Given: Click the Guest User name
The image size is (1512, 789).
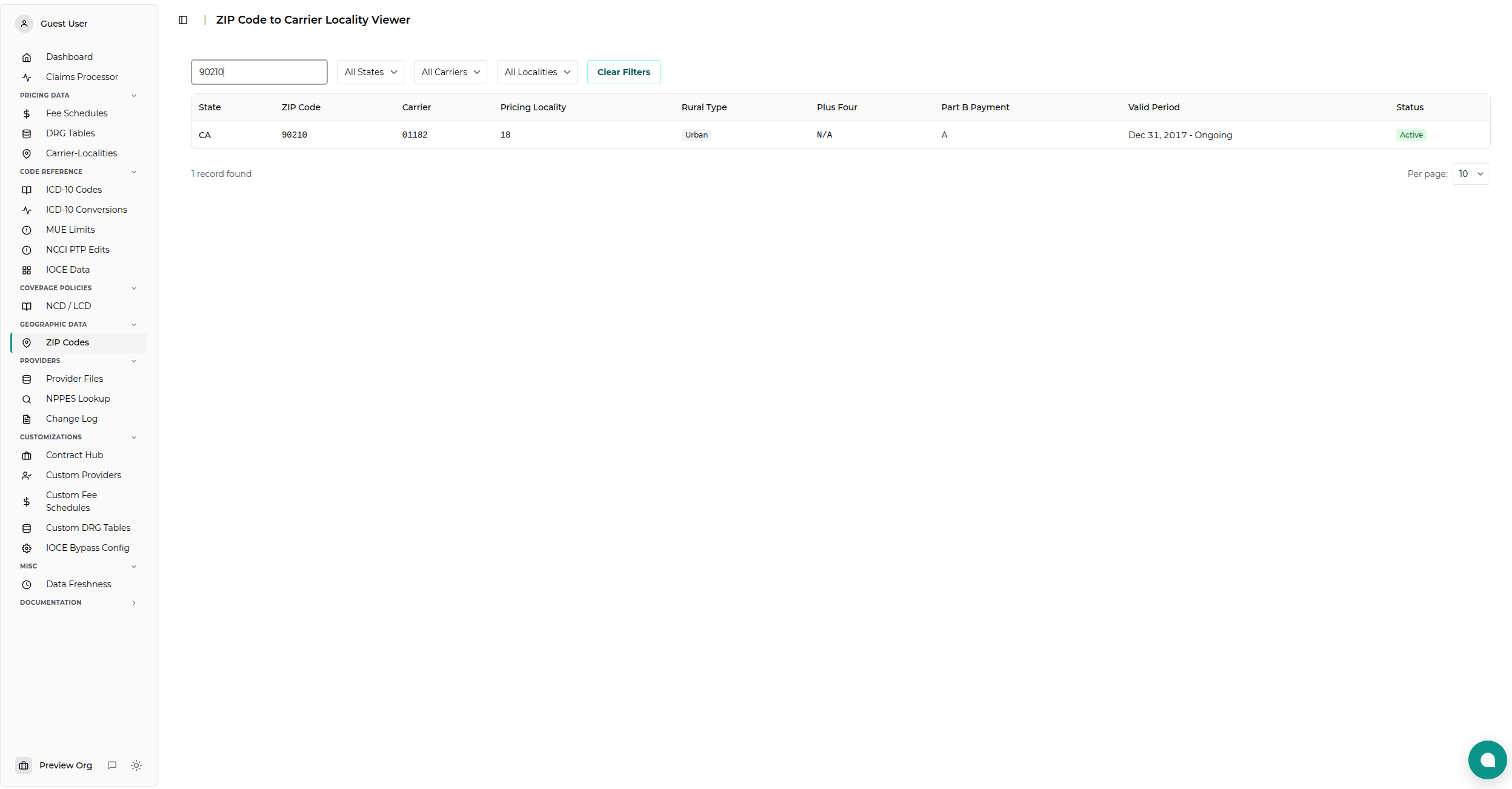Looking at the screenshot, I should (64, 24).
